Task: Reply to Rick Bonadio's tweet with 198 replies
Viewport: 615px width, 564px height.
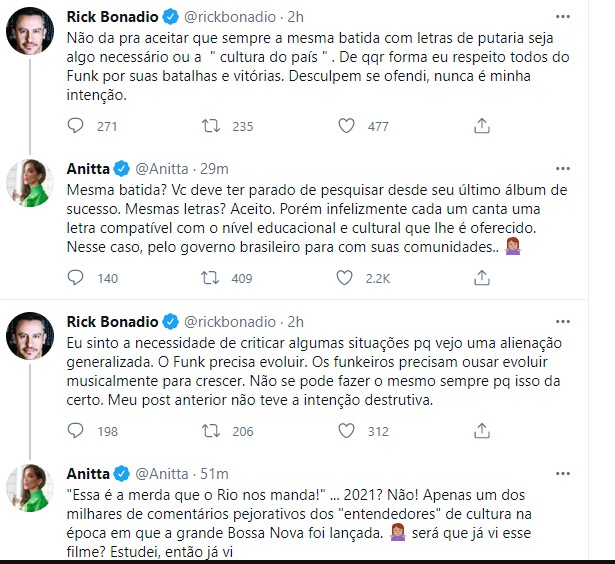Action: point(77,432)
